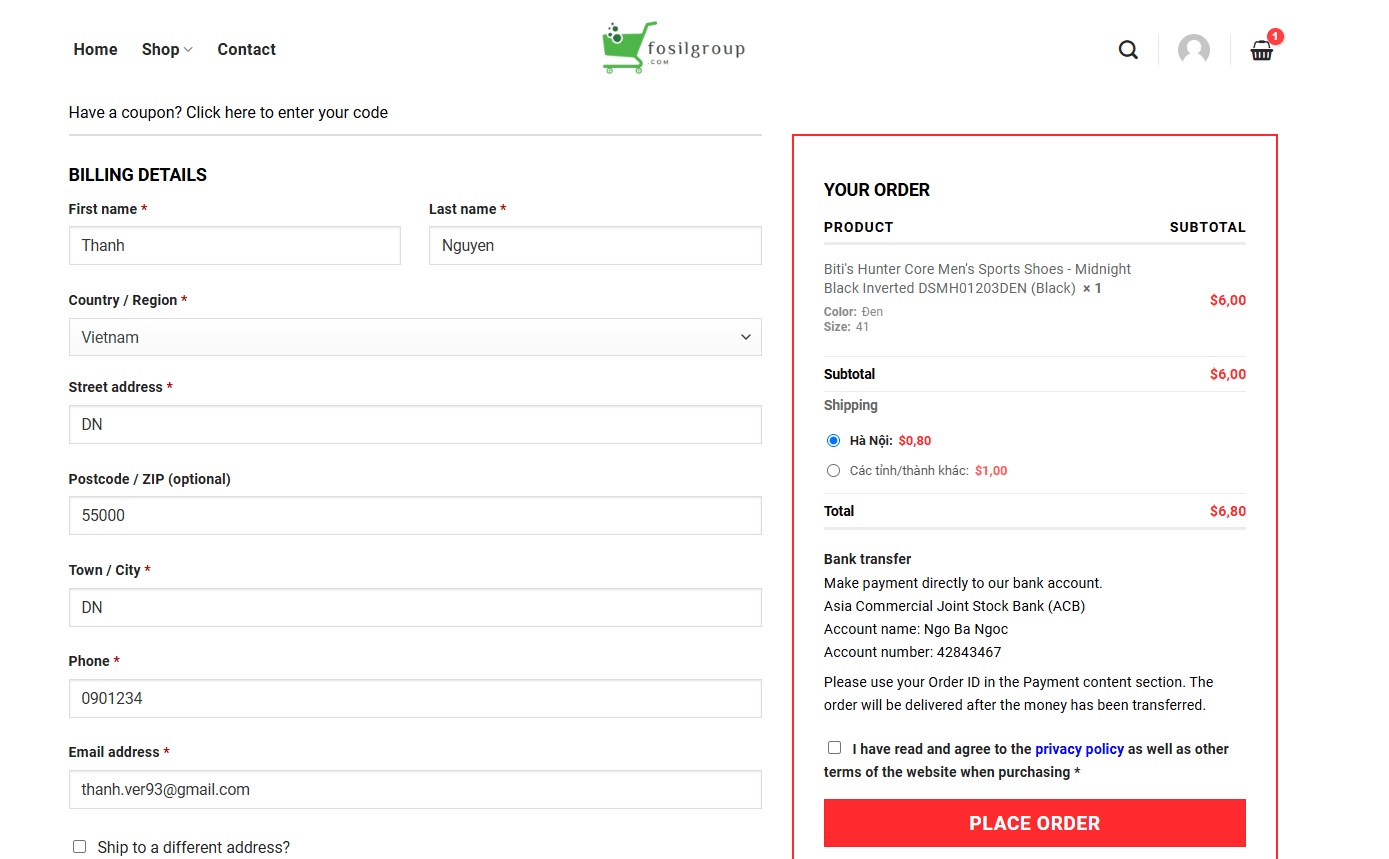The width and height of the screenshot is (1389, 859).
Task: Click into the Email address field
Action: click(415, 789)
